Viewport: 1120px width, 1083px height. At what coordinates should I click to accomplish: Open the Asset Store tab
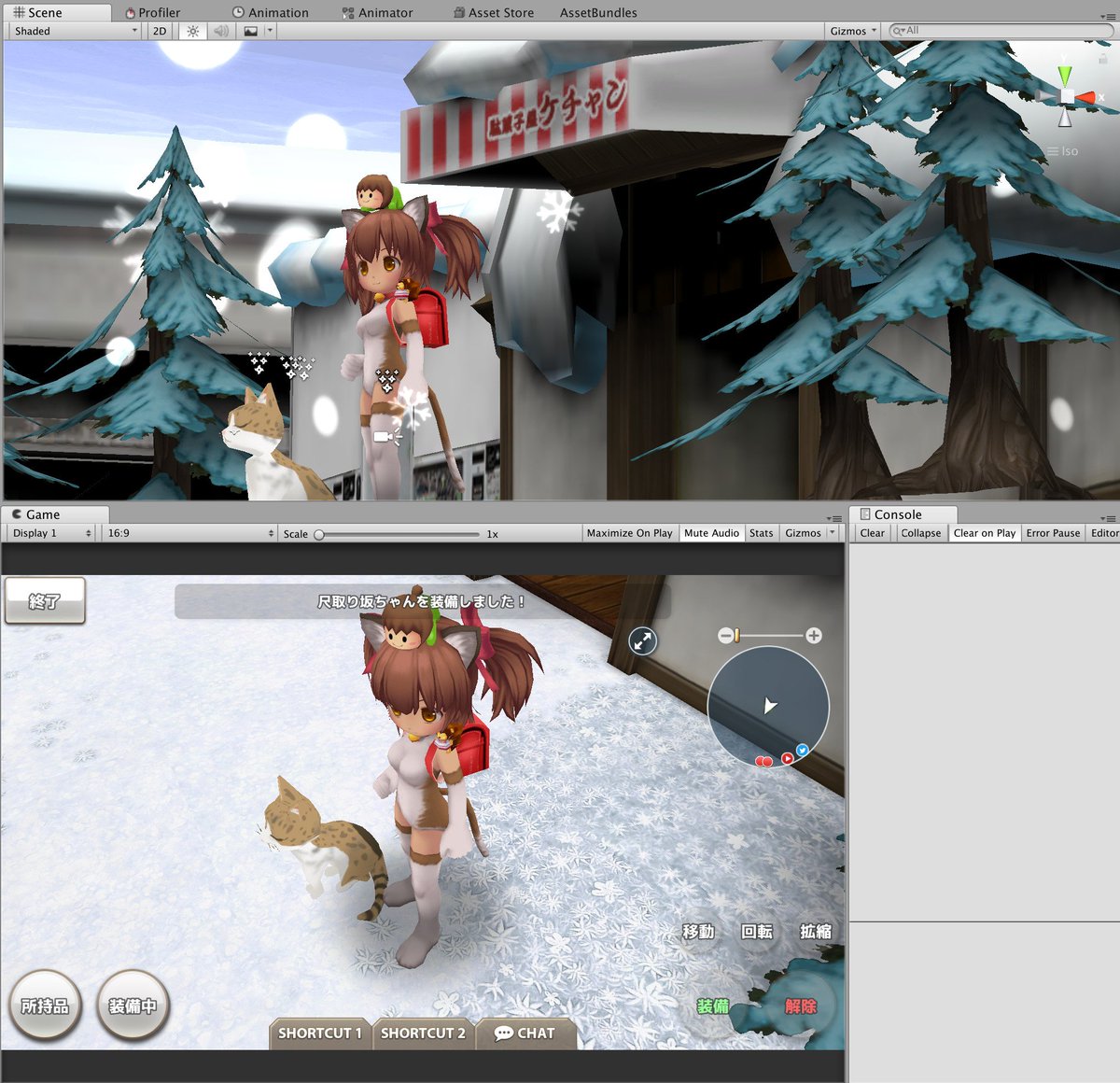pyautogui.click(x=494, y=12)
